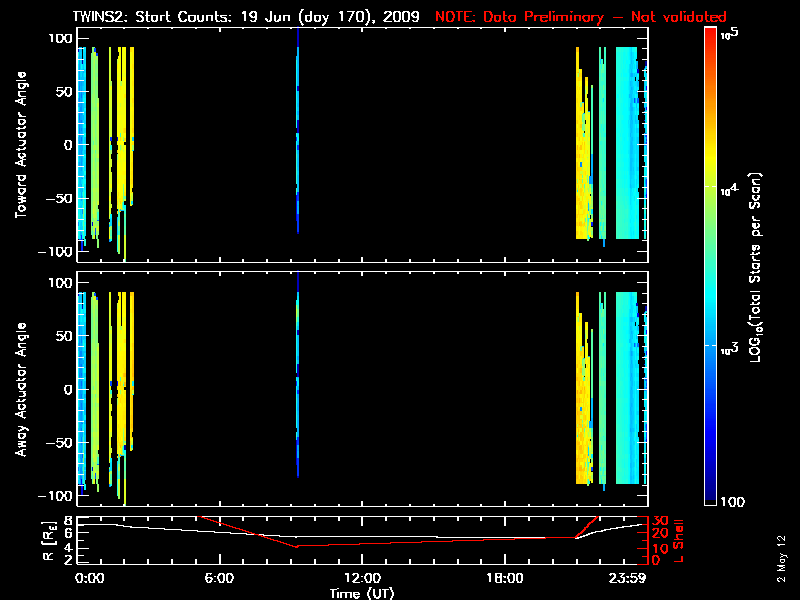Click the Away Actuator Angle axis label
The width and height of the screenshot is (800, 600).
(19, 390)
